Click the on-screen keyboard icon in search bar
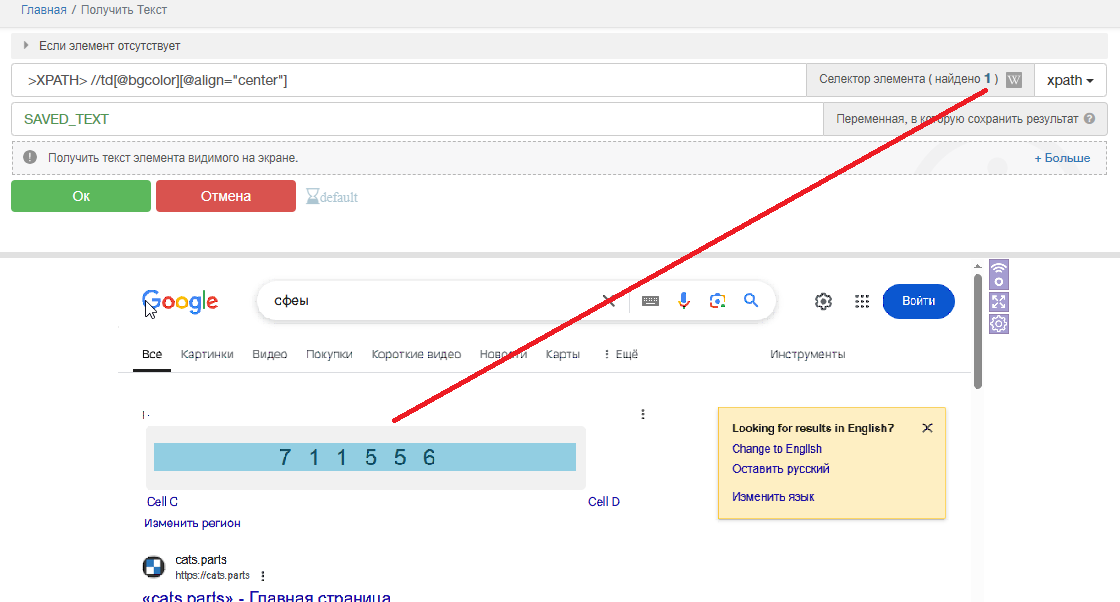This screenshot has height=602, width=1120. click(x=651, y=301)
